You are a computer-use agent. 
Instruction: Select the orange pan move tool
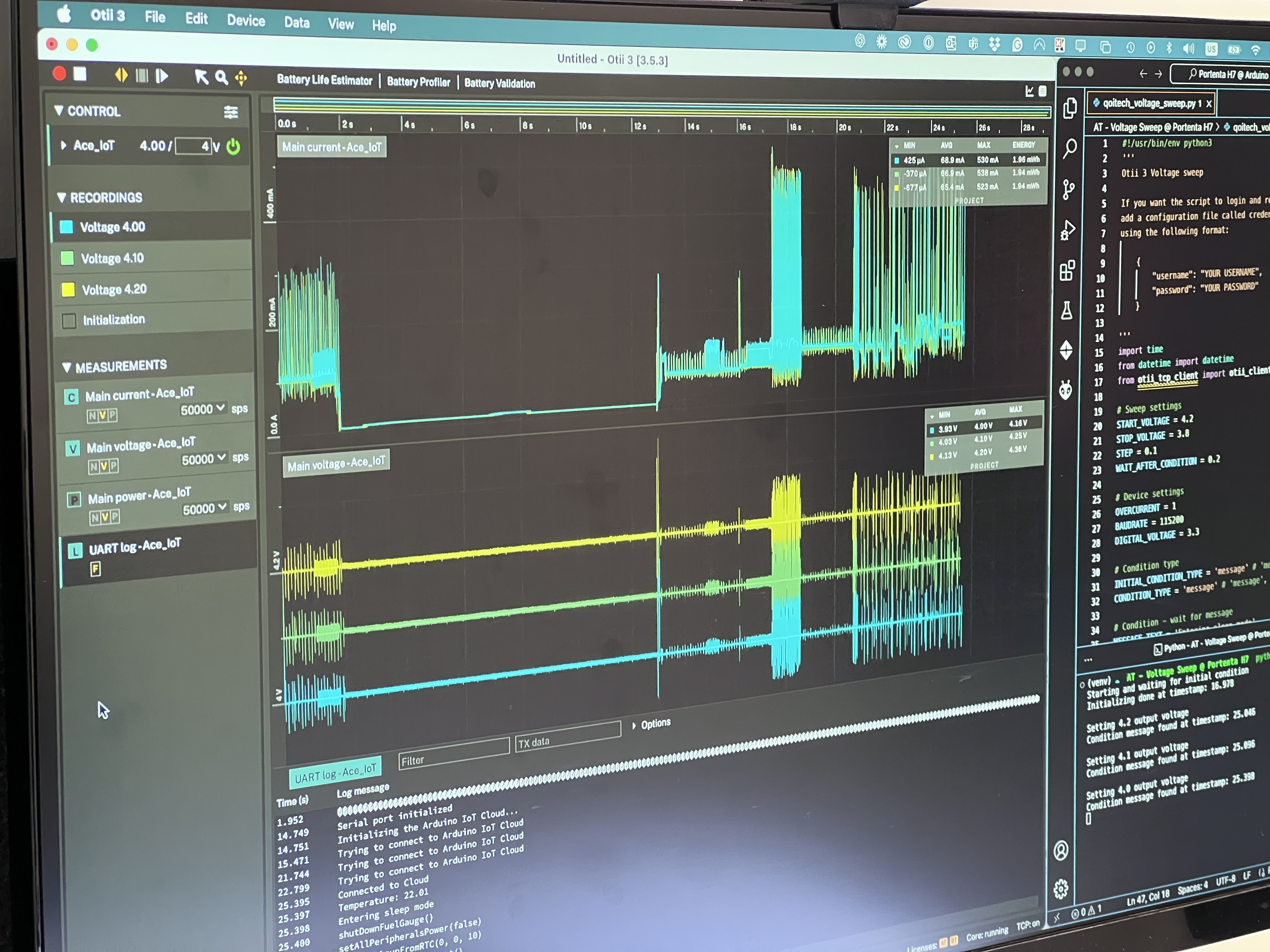pyautogui.click(x=241, y=78)
